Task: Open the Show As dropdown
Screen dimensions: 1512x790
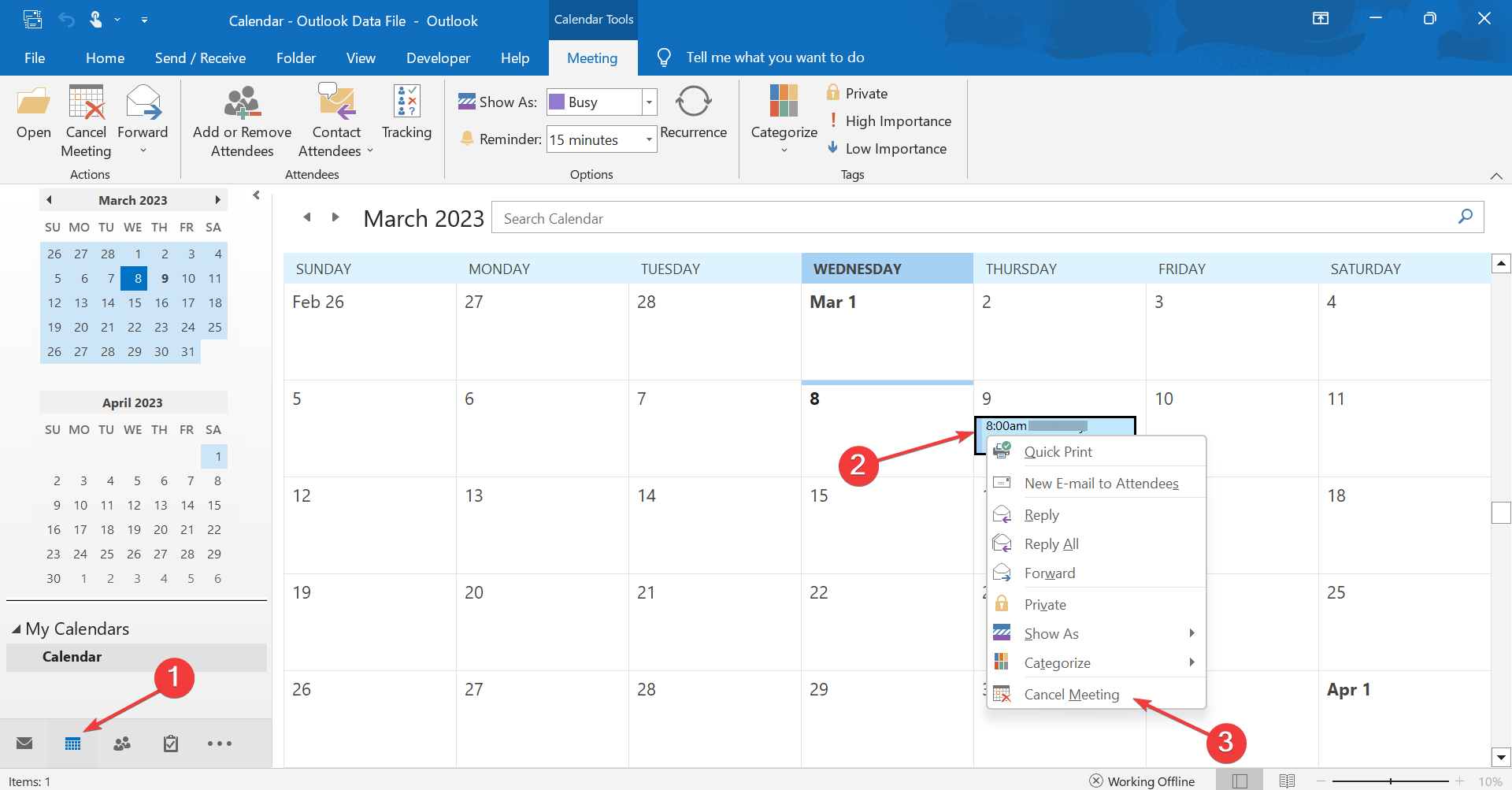Action: coord(647,102)
